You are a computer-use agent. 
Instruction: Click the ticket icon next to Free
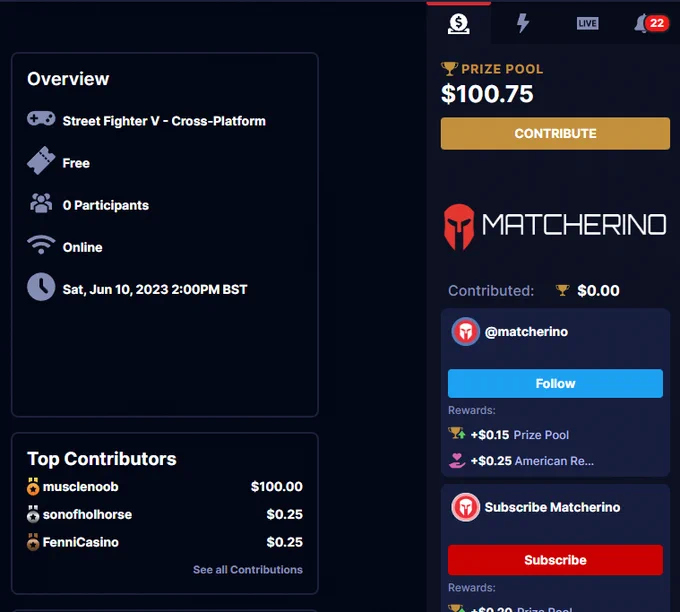(41, 160)
